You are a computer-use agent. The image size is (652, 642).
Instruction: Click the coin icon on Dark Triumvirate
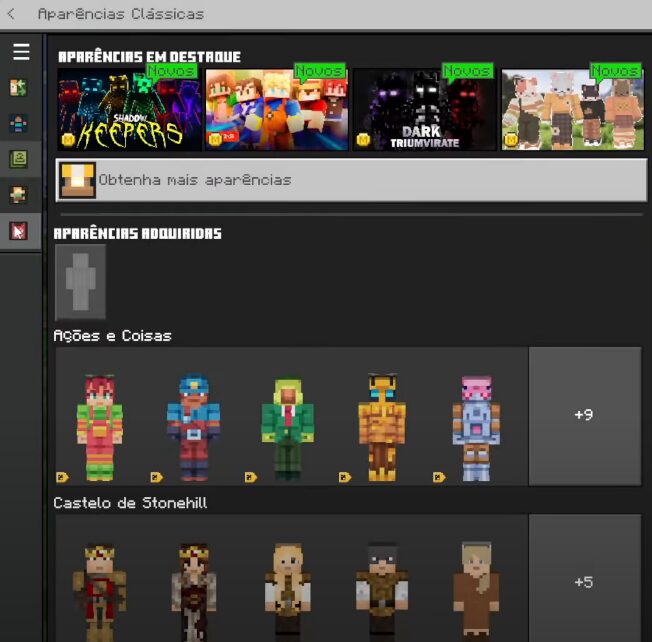coord(363,140)
